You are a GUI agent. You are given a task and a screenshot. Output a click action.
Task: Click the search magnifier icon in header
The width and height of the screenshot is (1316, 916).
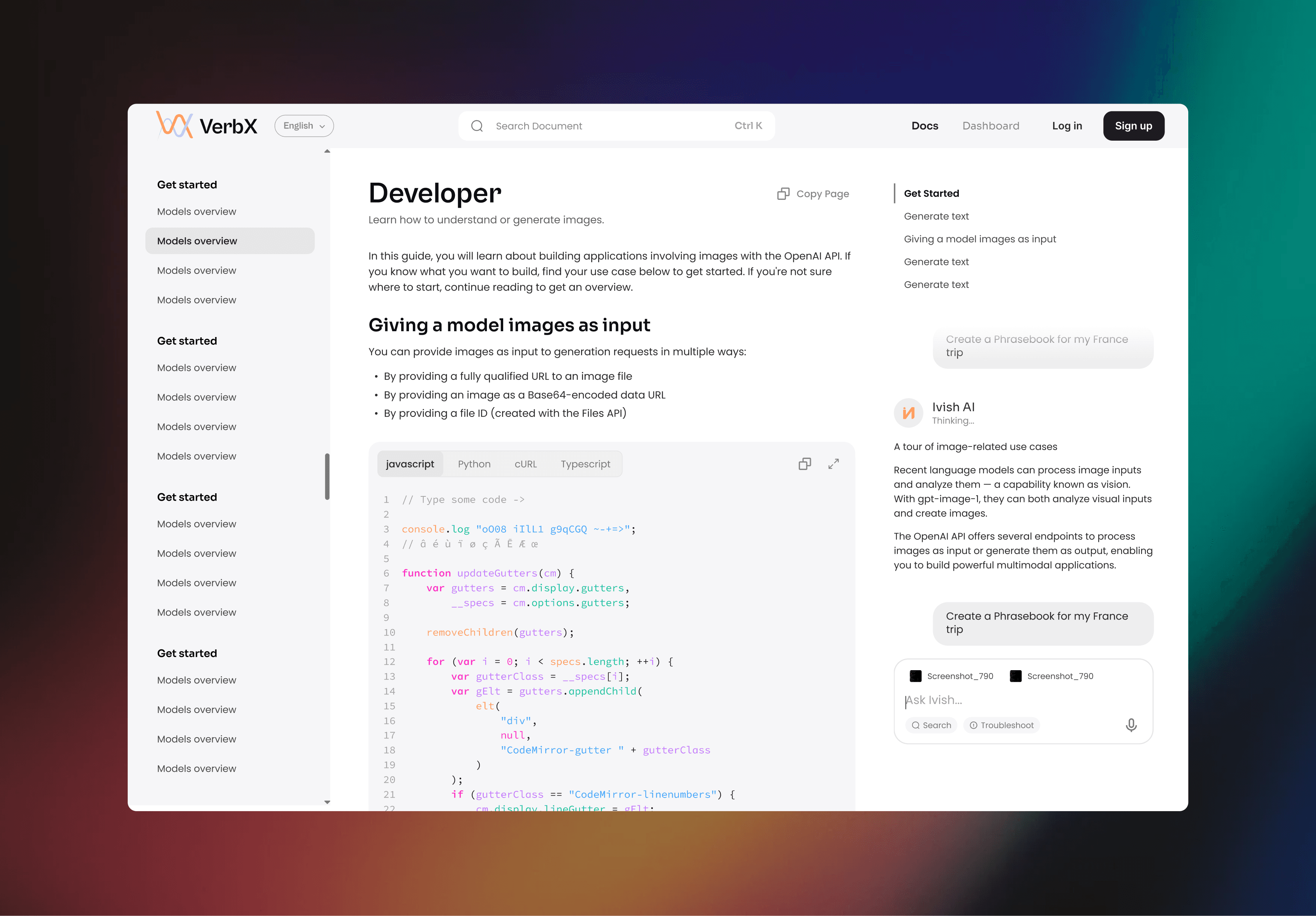tap(477, 126)
